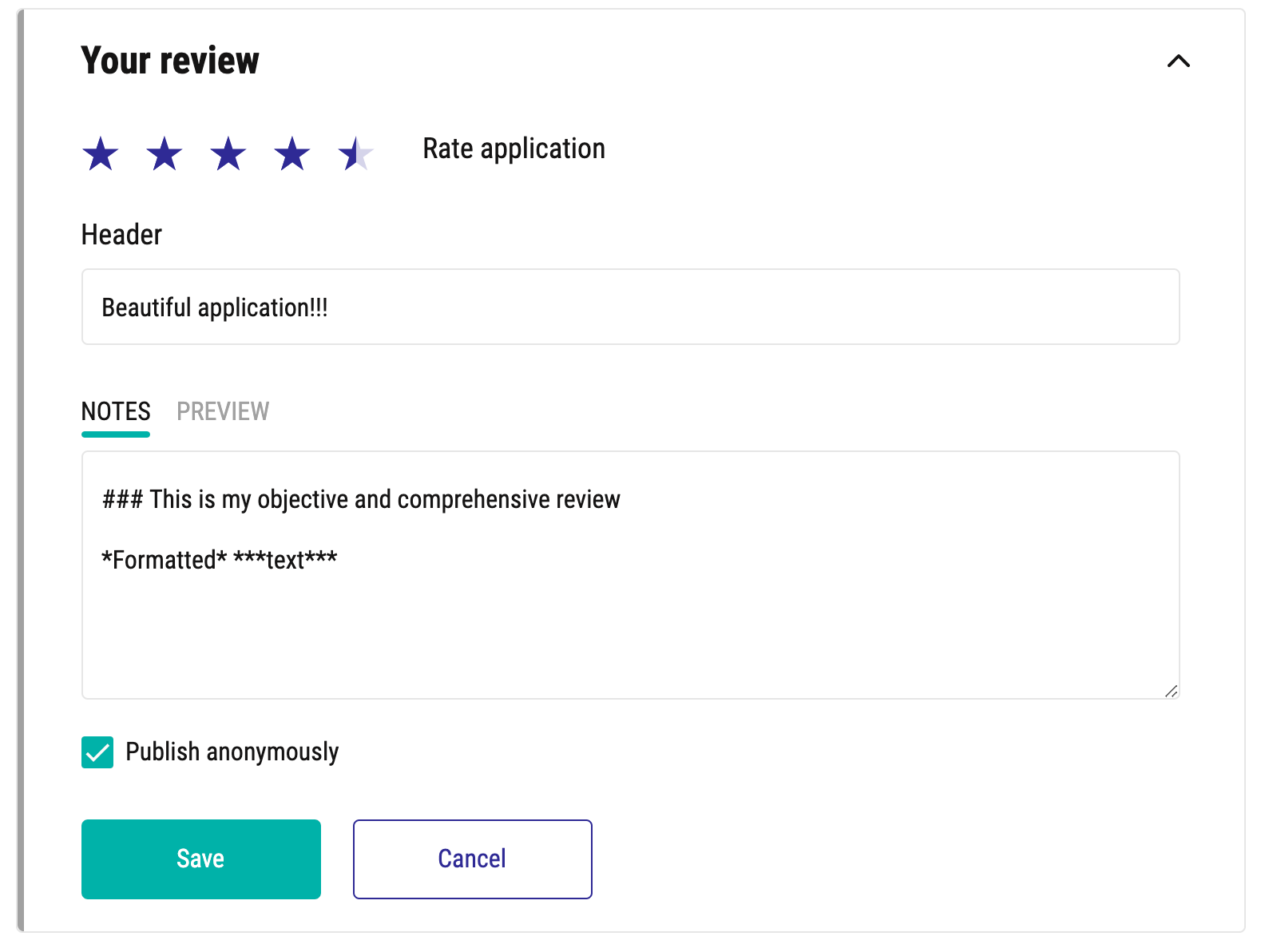Focus the Header input field
The width and height of the screenshot is (1265, 952).
(631, 307)
